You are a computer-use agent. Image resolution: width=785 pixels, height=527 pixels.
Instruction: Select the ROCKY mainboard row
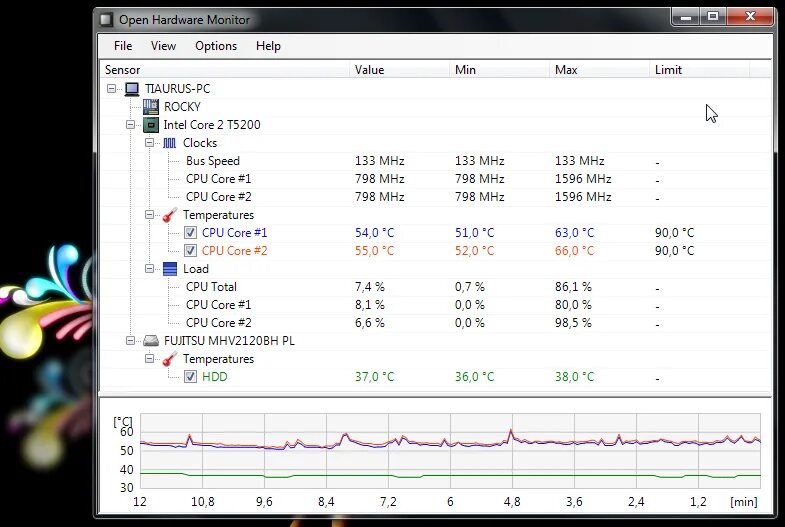coord(182,107)
